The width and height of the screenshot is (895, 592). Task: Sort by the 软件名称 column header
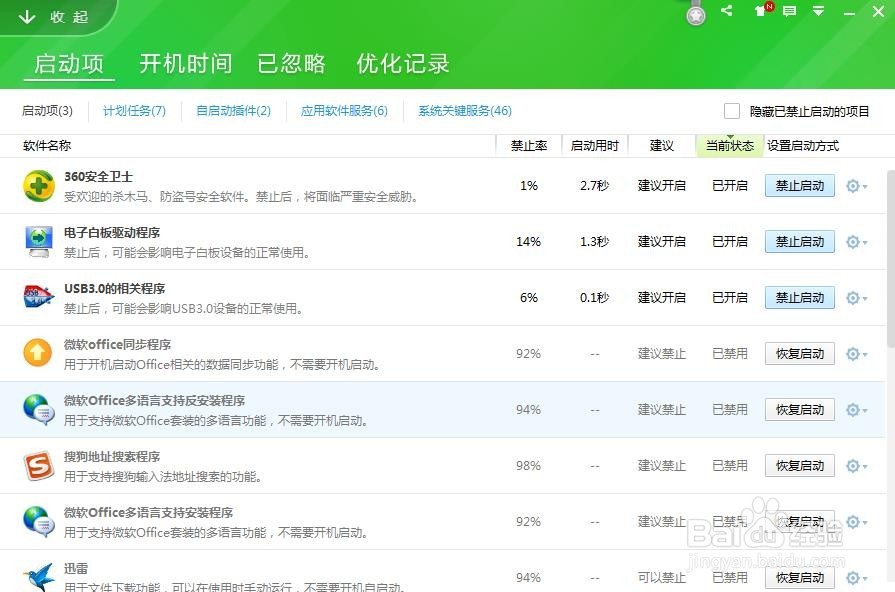[47, 146]
